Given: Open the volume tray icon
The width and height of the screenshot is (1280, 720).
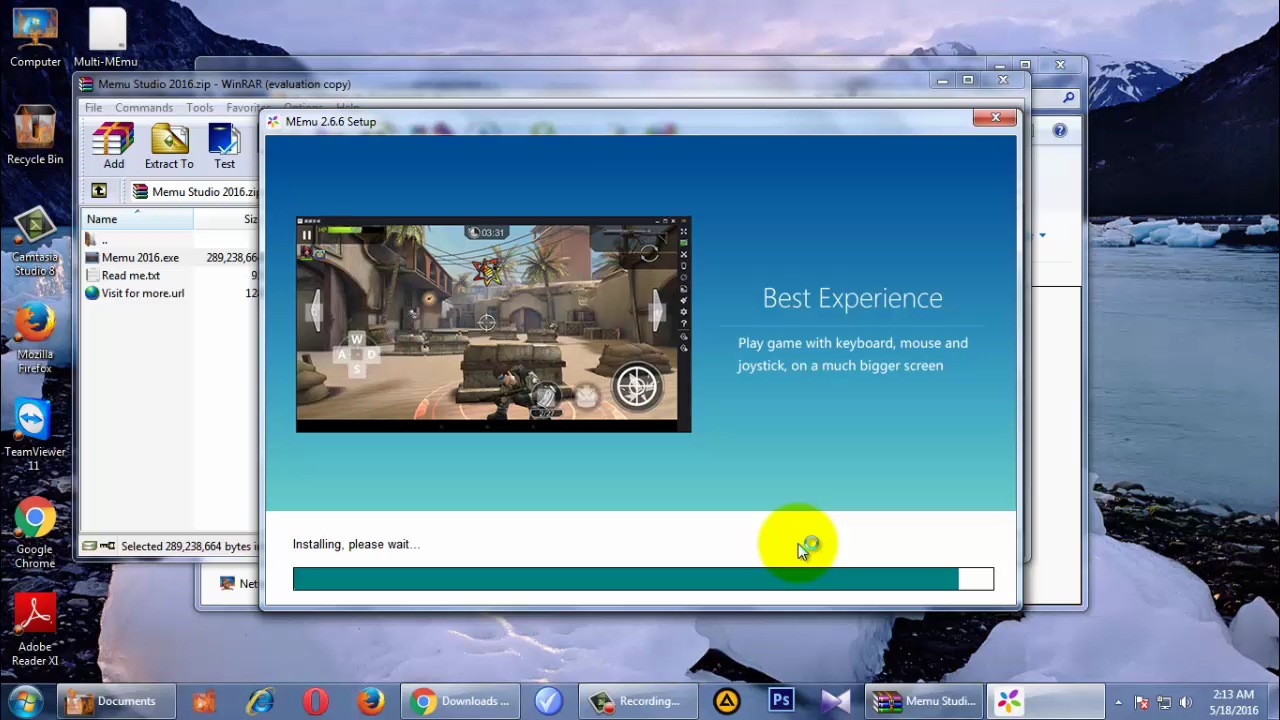Looking at the screenshot, I should click(x=1186, y=702).
